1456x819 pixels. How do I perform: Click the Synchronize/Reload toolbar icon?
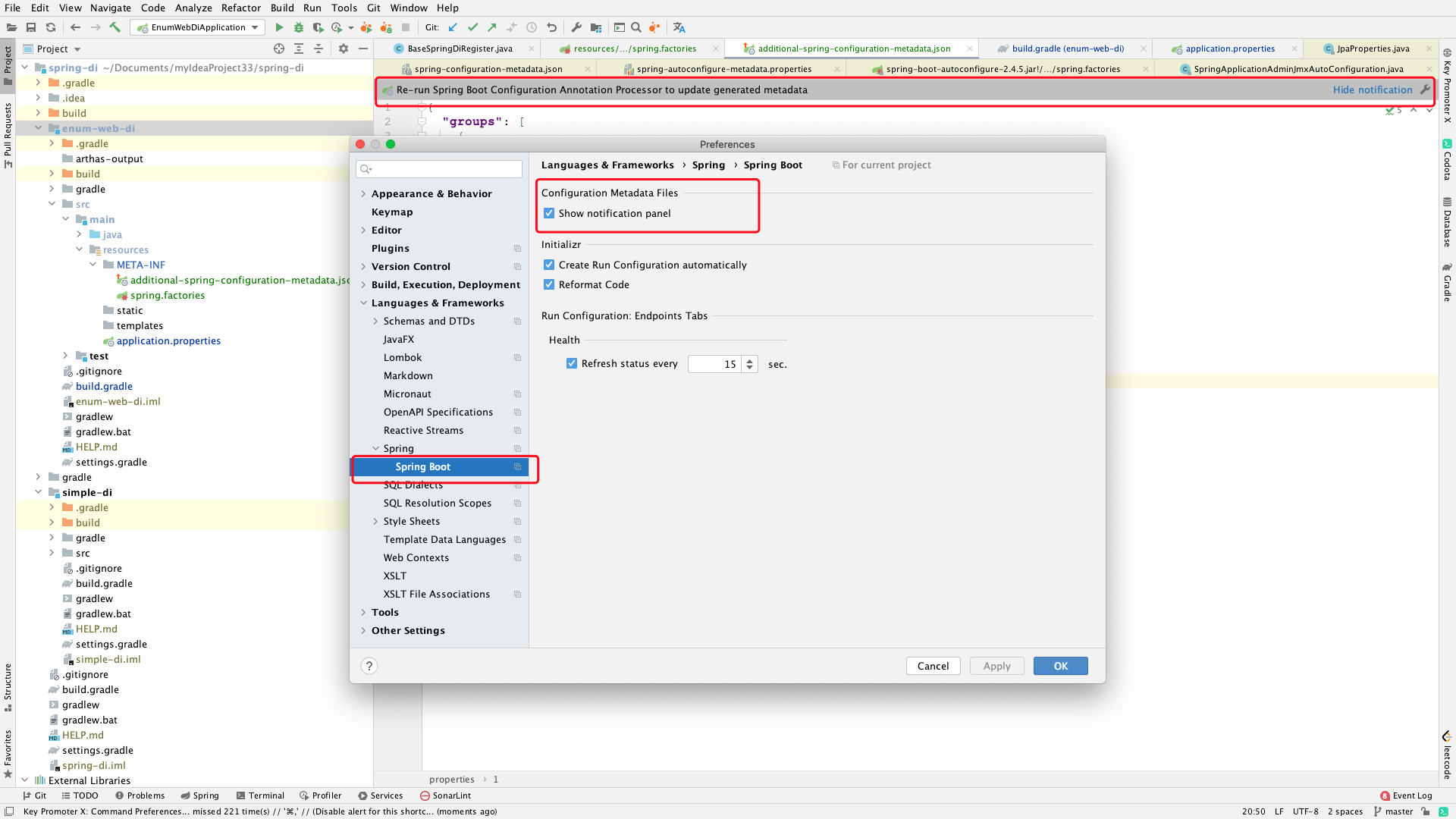tap(51, 27)
